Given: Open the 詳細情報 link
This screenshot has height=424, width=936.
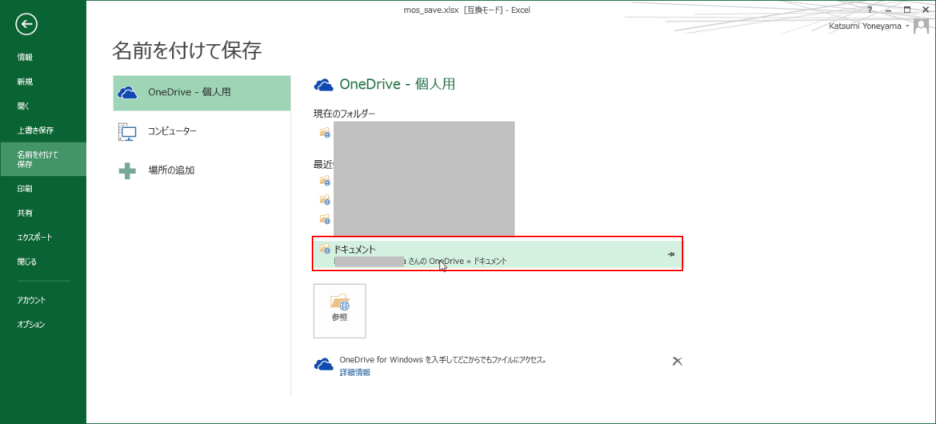Looking at the screenshot, I should 355,372.
